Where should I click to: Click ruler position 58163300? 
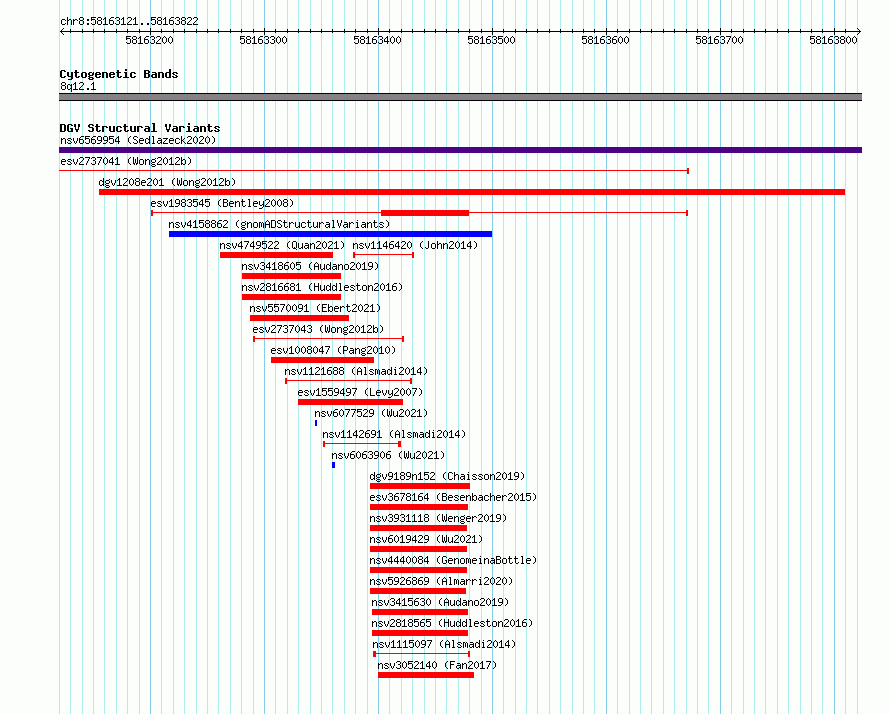263,40
